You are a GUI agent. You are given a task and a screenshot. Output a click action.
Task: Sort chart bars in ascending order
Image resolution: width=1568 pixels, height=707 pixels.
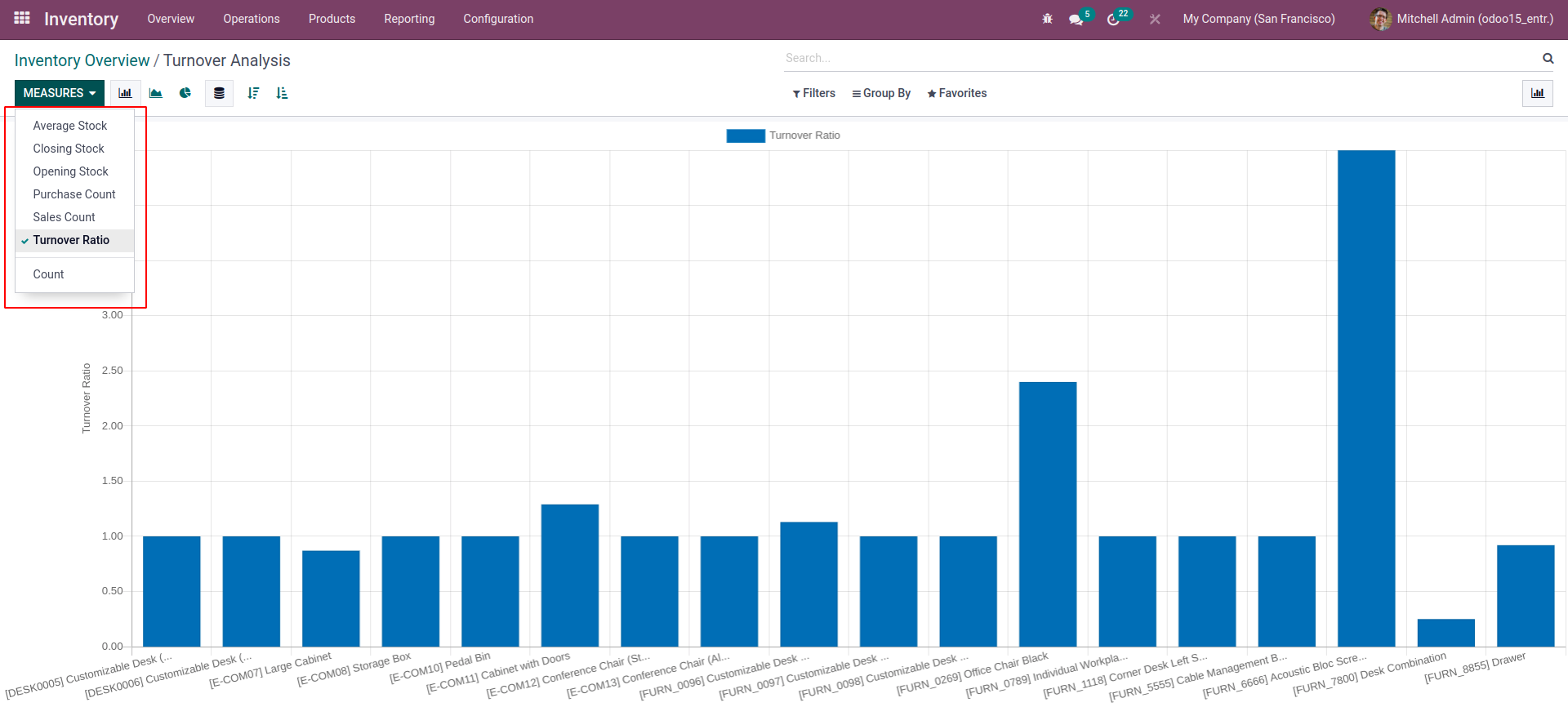[x=282, y=93]
